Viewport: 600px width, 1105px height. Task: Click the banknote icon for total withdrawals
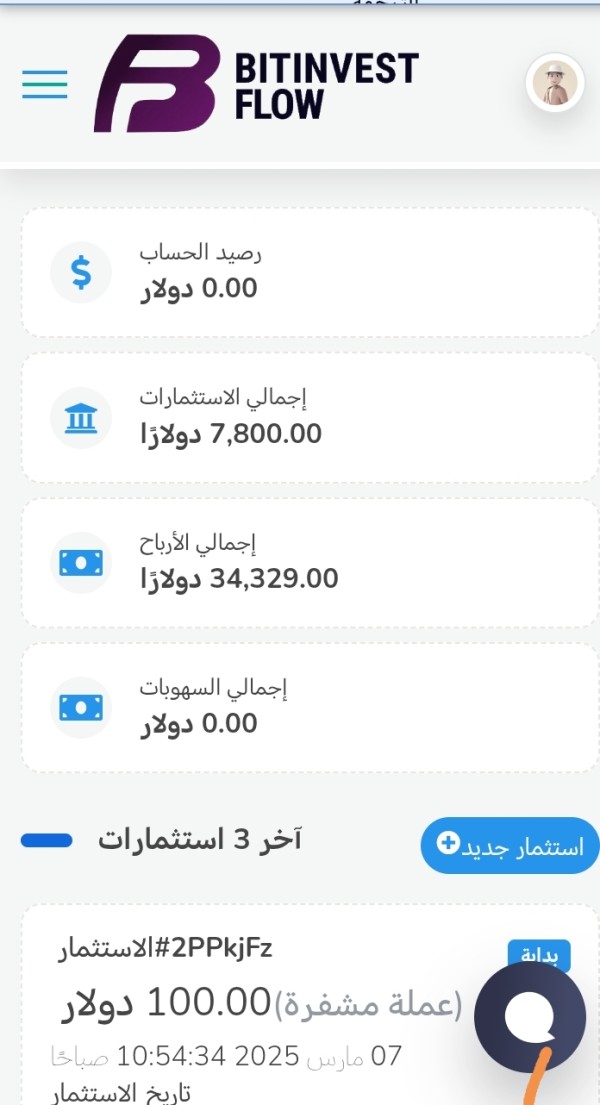click(x=81, y=707)
